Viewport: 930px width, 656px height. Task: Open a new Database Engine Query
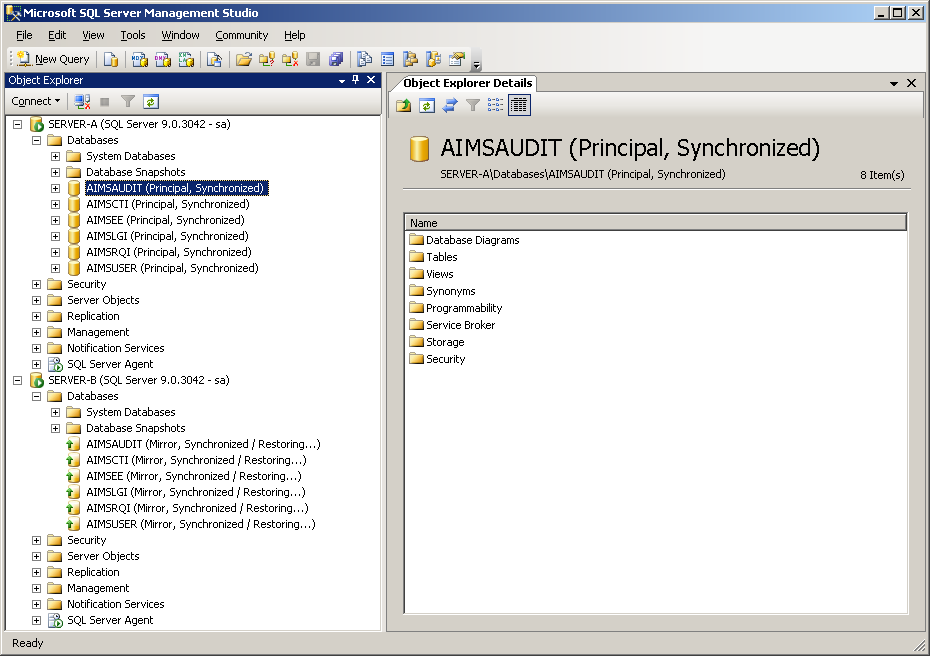(111, 58)
